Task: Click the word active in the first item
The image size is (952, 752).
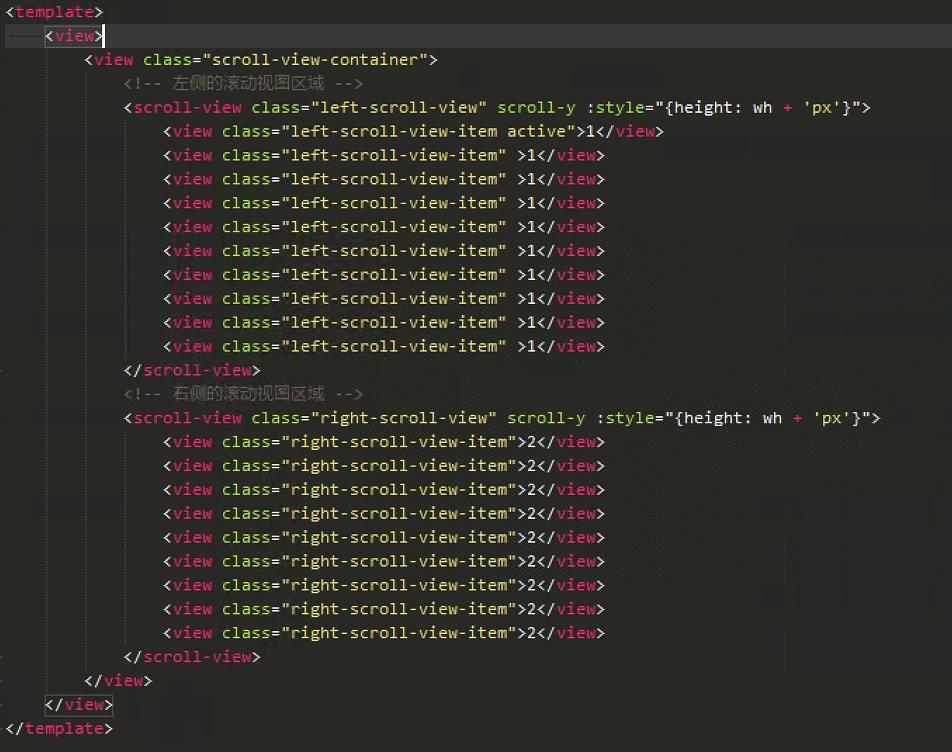Action: (541, 131)
